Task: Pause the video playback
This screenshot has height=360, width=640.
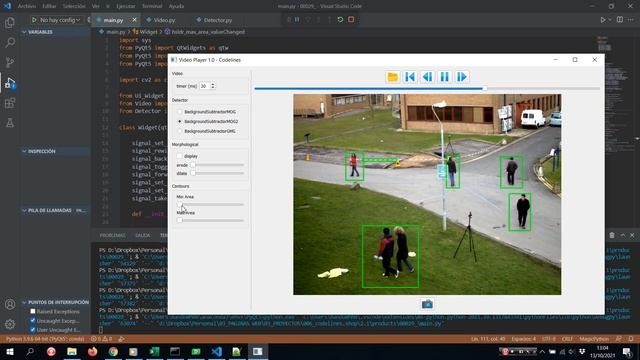Action: coord(444,77)
